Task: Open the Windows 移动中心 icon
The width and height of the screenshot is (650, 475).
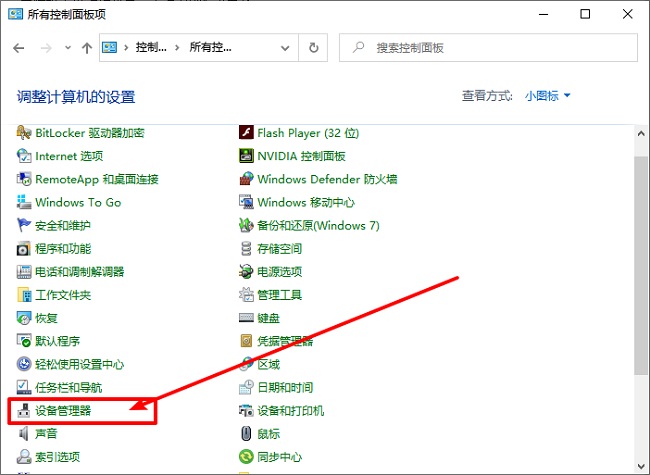Action: click(246, 202)
